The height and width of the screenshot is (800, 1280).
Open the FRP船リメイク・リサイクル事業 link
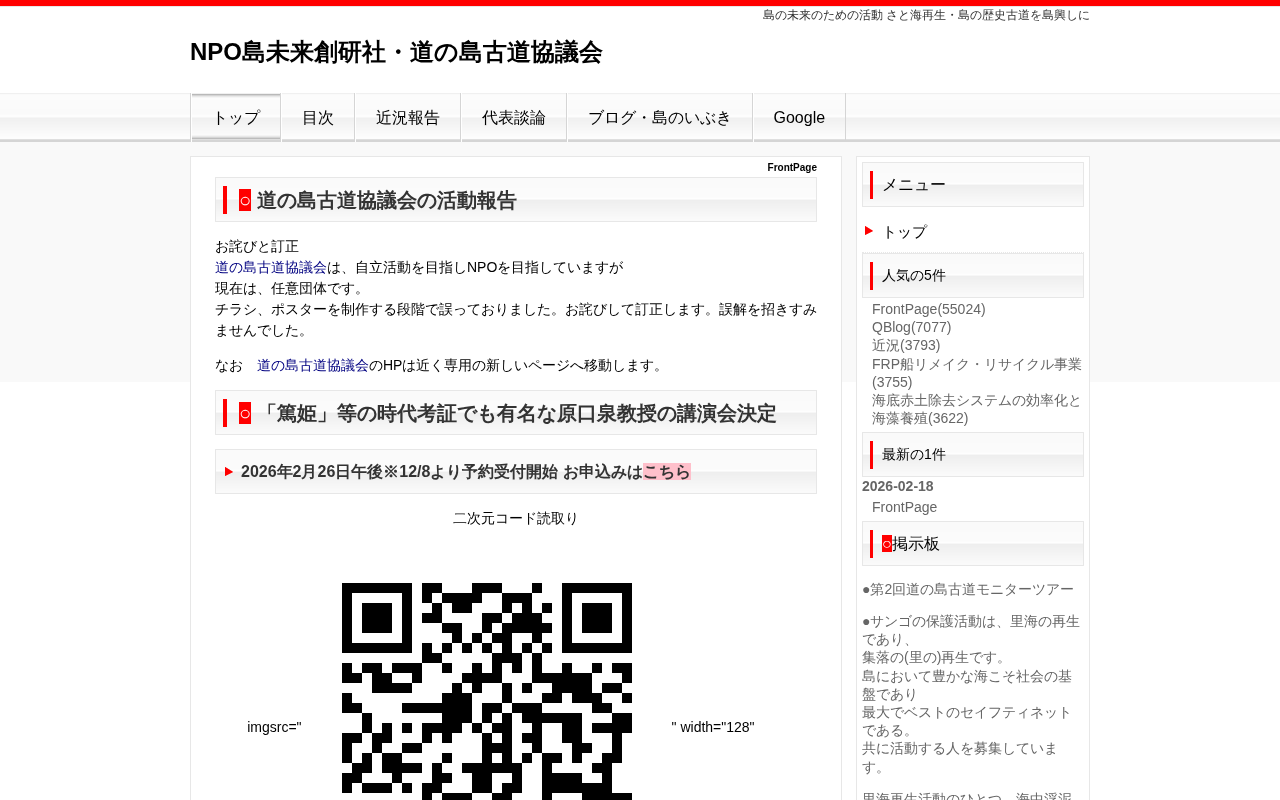977,373
